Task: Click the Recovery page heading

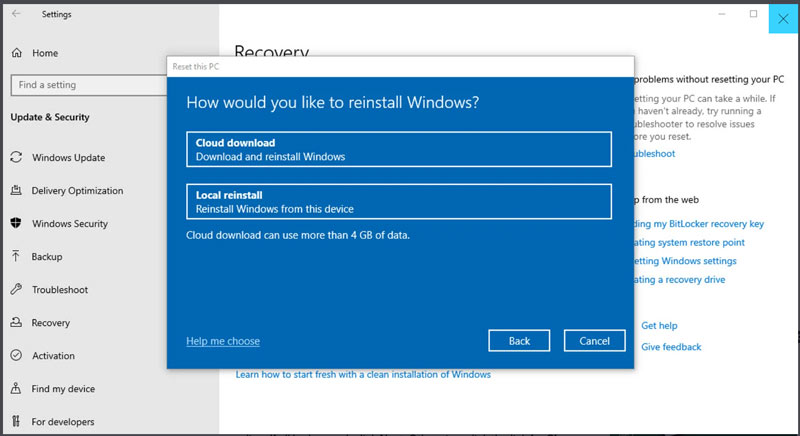Action: tap(271, 50)
